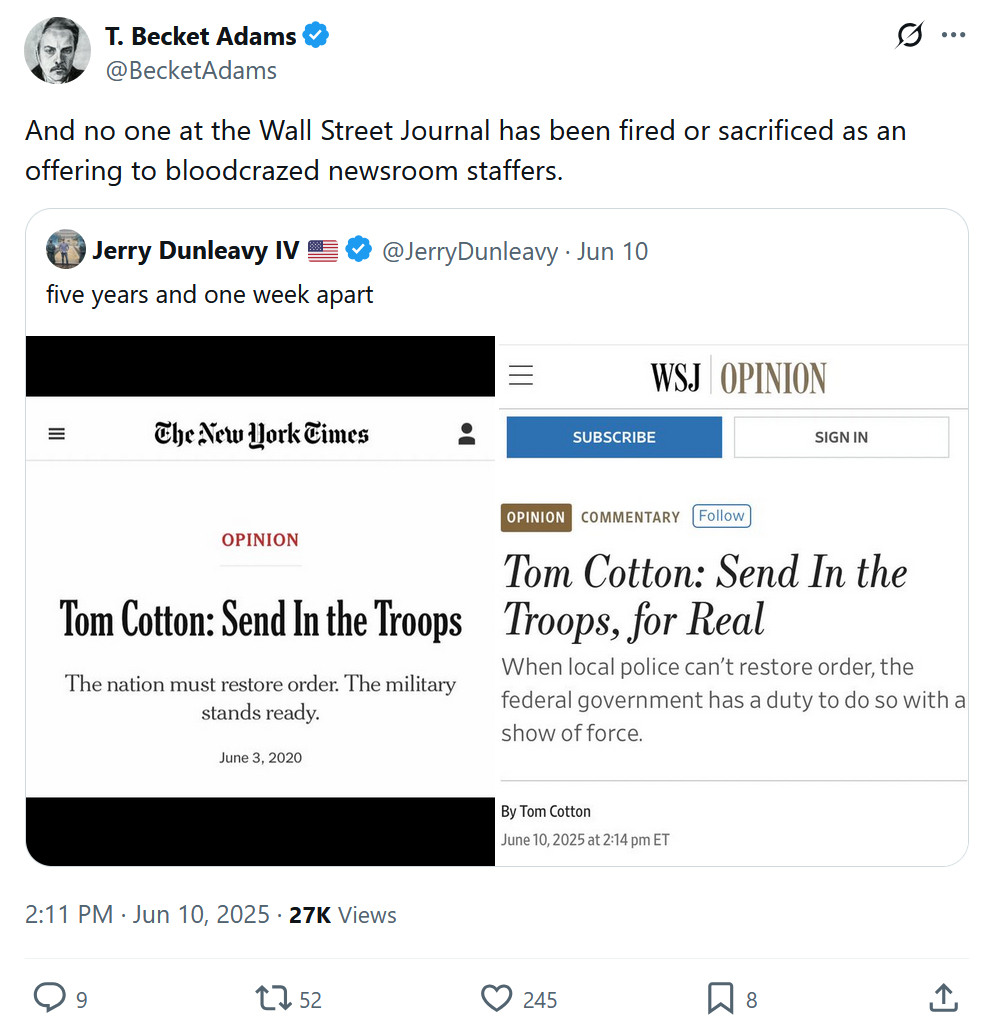Click the WSJ Sign In button
The height and width of the screenshot is (1029, 995).
coord(841,437)
